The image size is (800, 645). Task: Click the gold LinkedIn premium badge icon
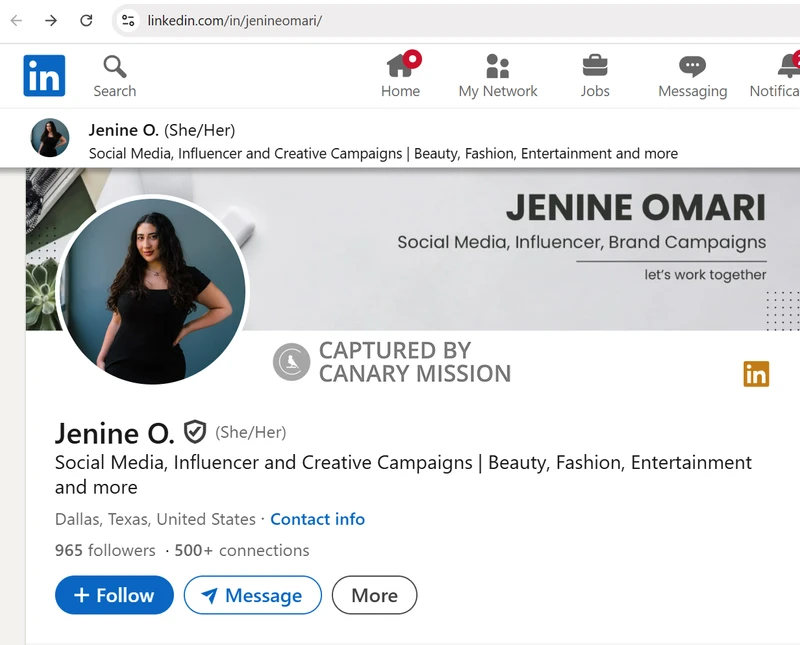756,374
